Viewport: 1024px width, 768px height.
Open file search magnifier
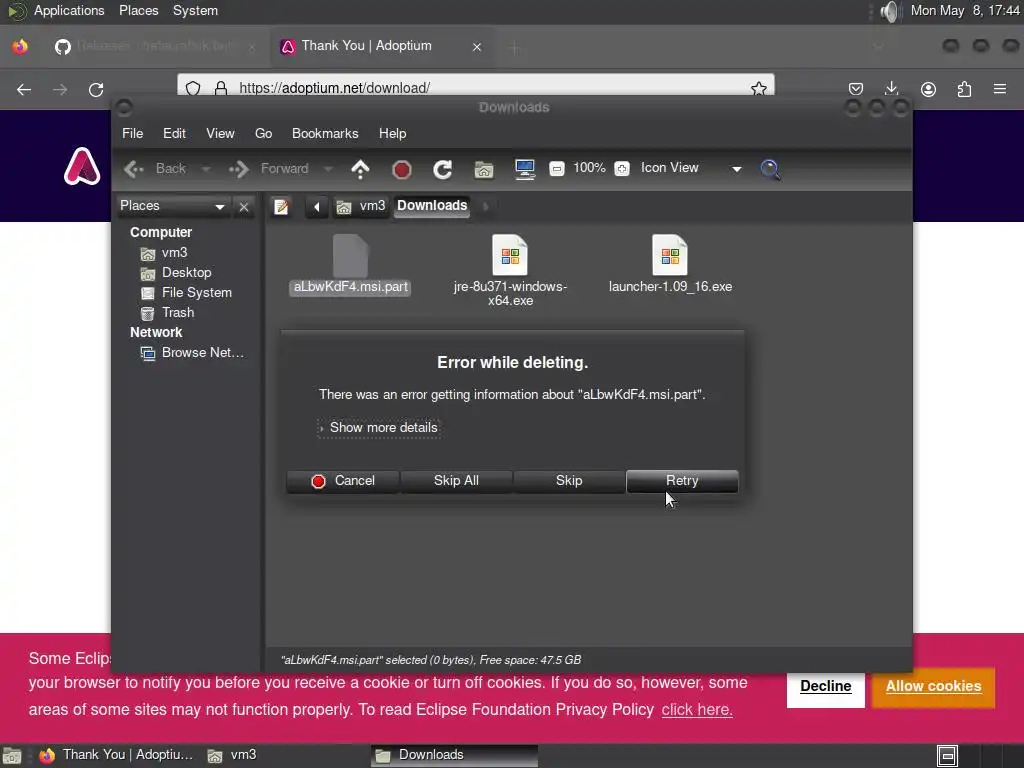(770, 169)
